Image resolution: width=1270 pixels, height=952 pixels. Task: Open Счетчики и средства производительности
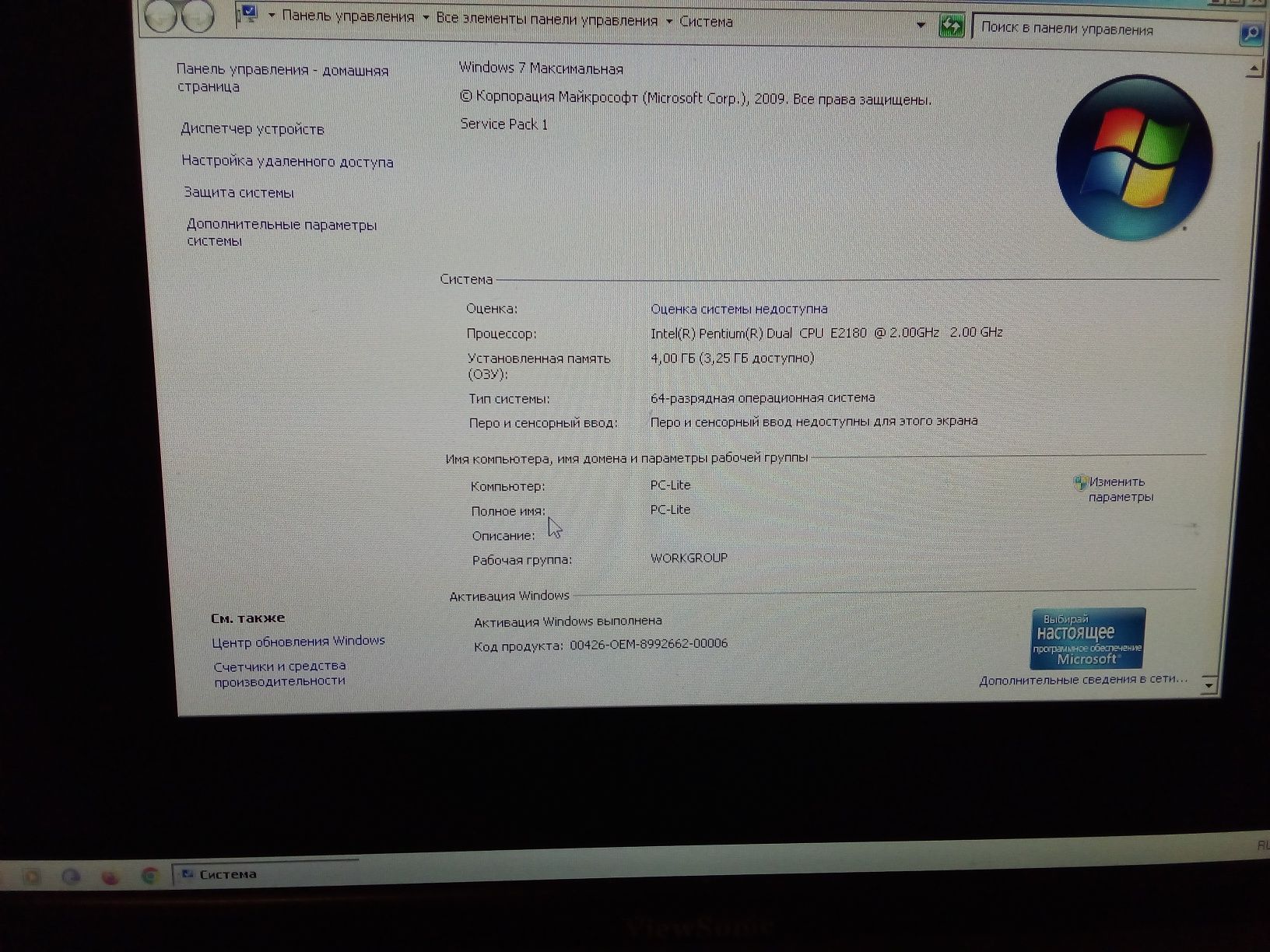[x=280, y=674]
